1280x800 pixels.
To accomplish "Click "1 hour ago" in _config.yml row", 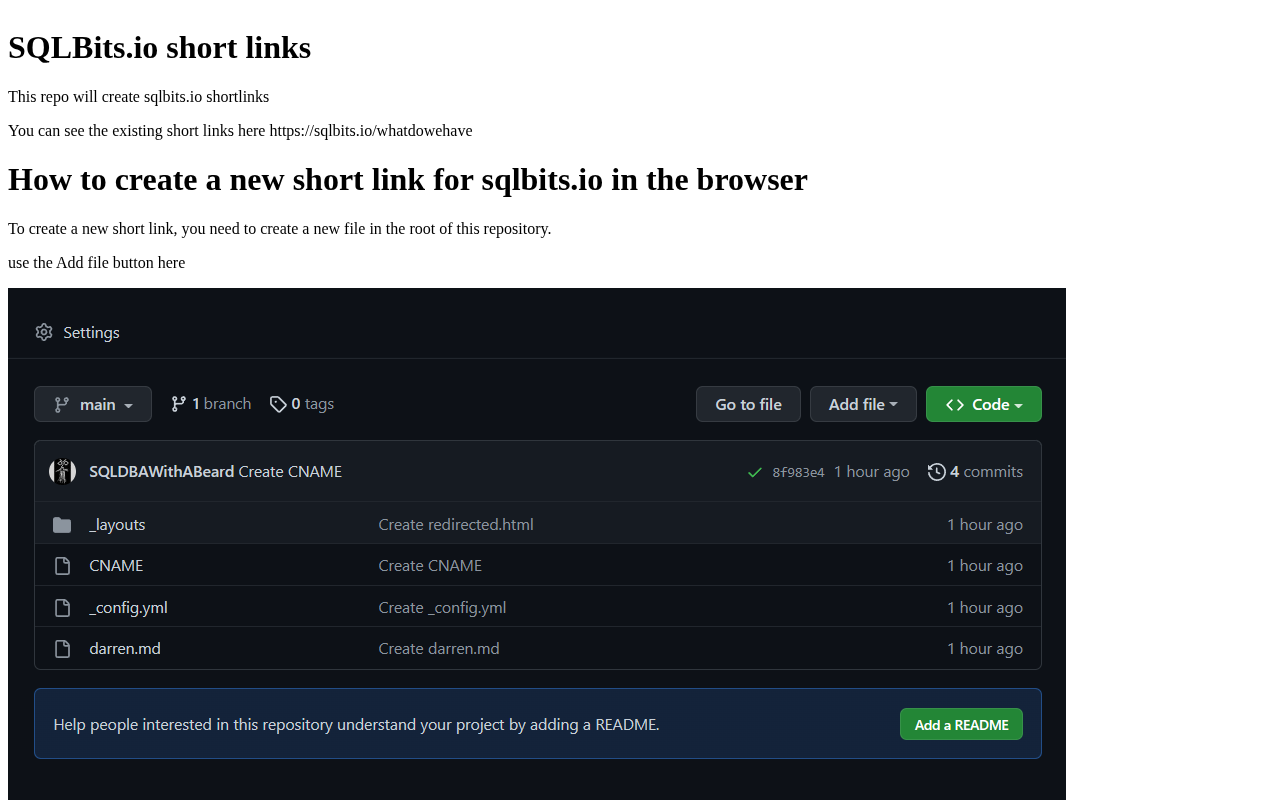I will coord(985,607).
